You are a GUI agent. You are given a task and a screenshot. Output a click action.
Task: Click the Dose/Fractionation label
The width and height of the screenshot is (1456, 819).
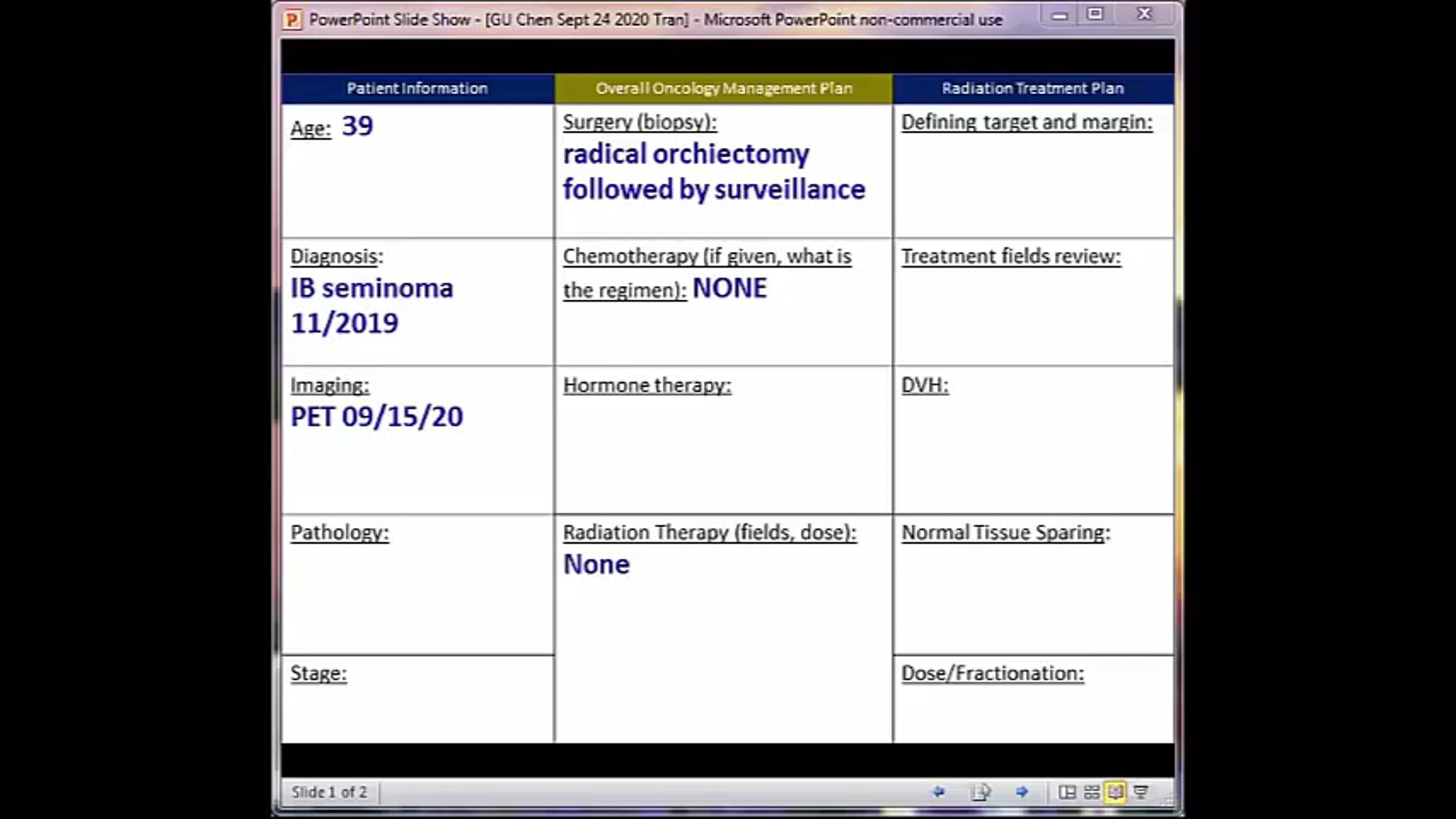click(x=993, y=673)
